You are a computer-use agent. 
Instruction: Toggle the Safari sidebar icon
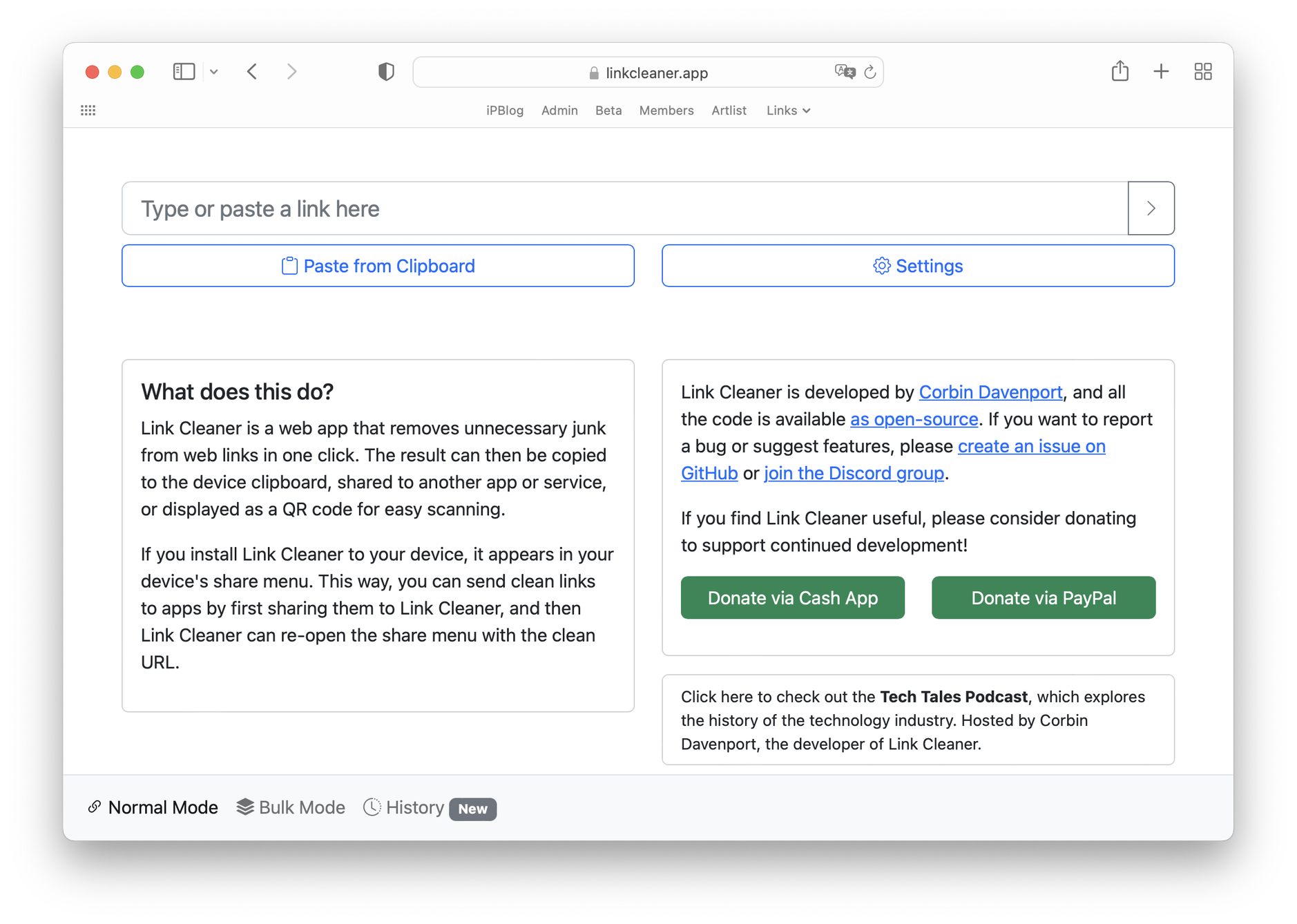click(184, 72)
